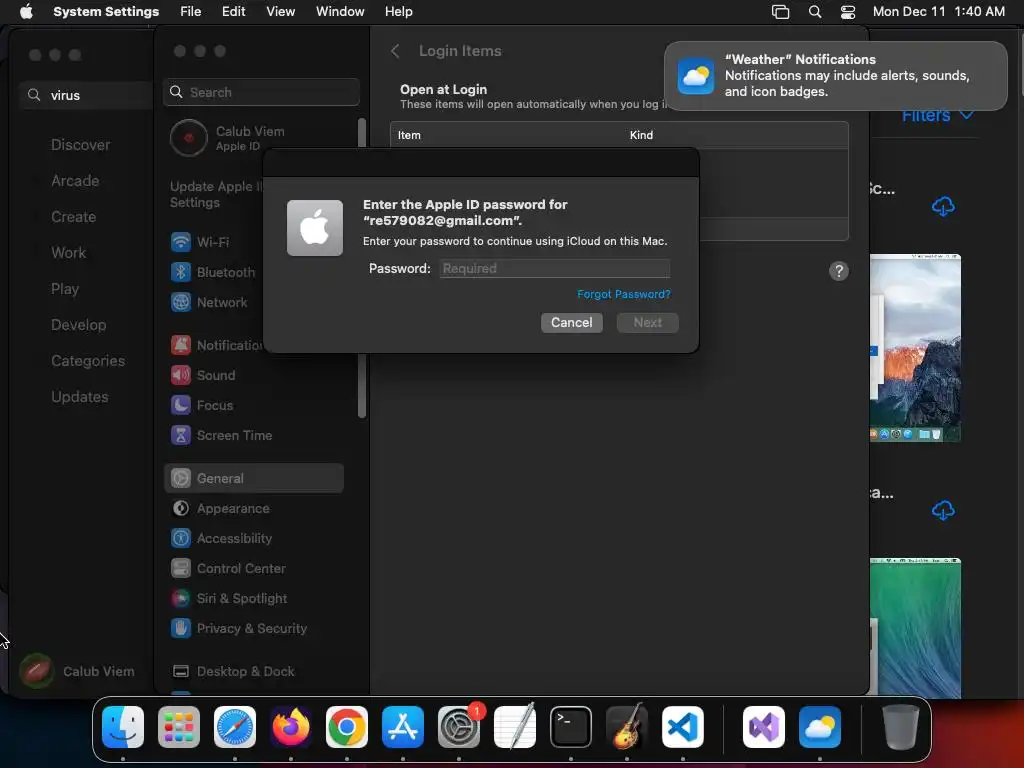1024x768 pixels.
Task: Open the App Store Dock icon
Action: coord(403,727)
